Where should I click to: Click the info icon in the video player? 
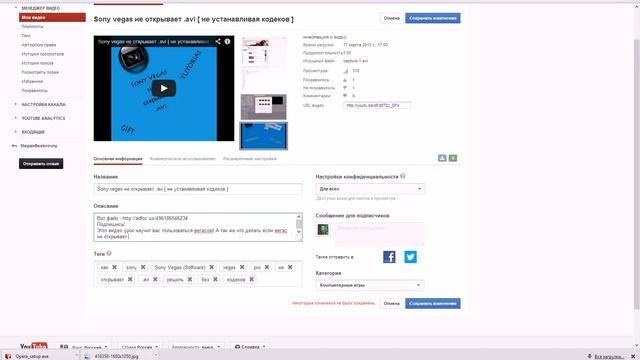[x=227, y=41]
